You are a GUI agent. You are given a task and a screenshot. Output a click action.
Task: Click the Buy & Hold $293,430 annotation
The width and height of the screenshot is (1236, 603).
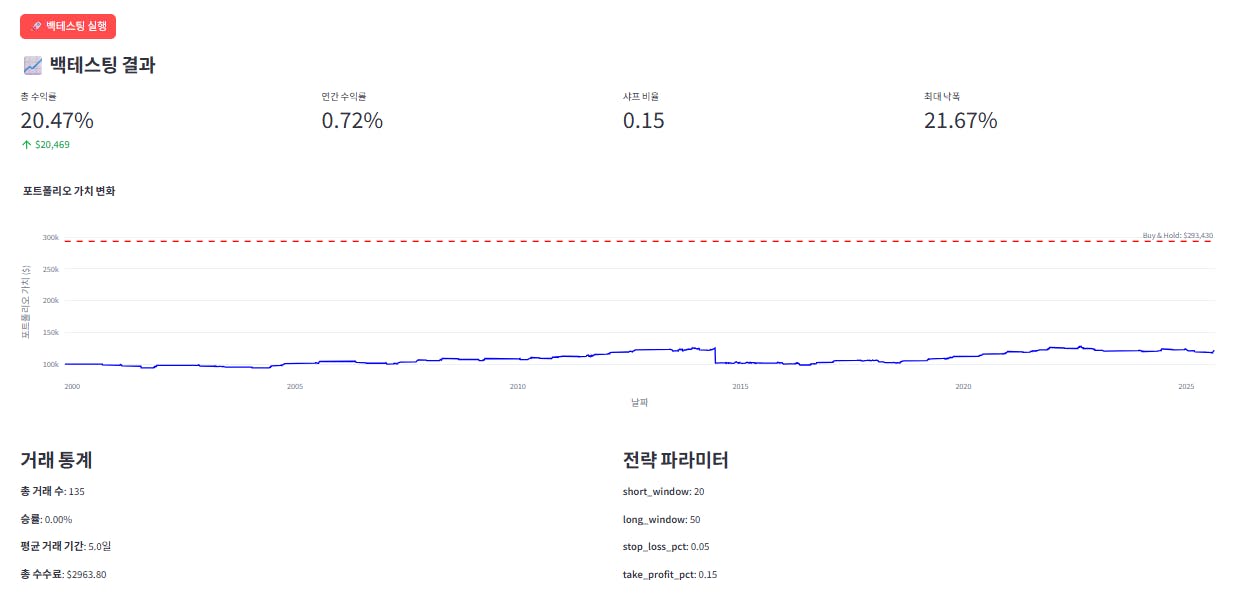click(1177, 236)
